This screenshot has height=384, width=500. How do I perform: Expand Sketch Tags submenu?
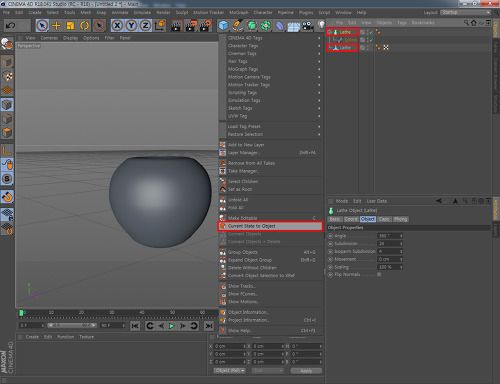tap(273, 108)
